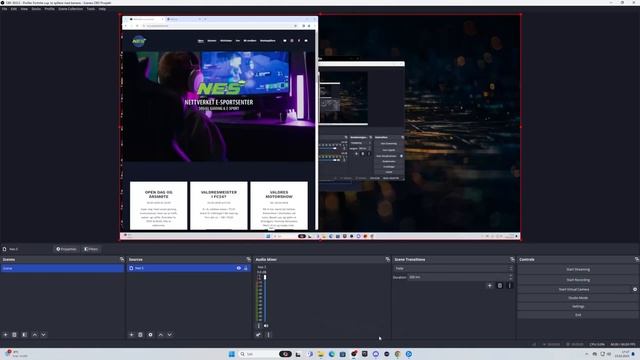Click Start Virtual Camera

[x=574, y=289]
